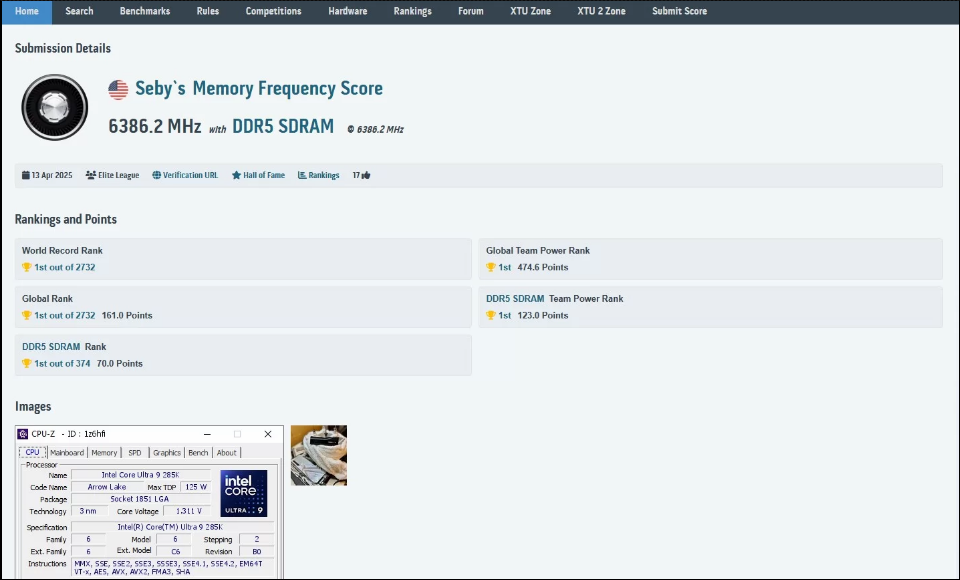Click the chart icon next to Rankings
The width and height of the screenshot is (960, 580).
302,175
